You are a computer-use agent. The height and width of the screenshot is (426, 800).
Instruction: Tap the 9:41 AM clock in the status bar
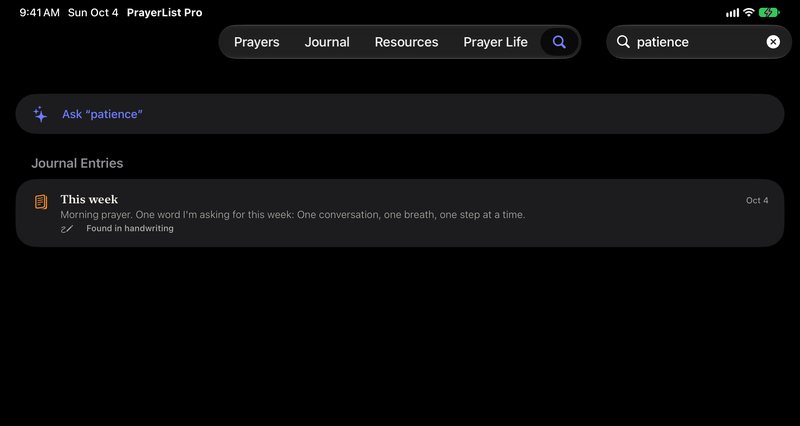[x=39, y=13]
